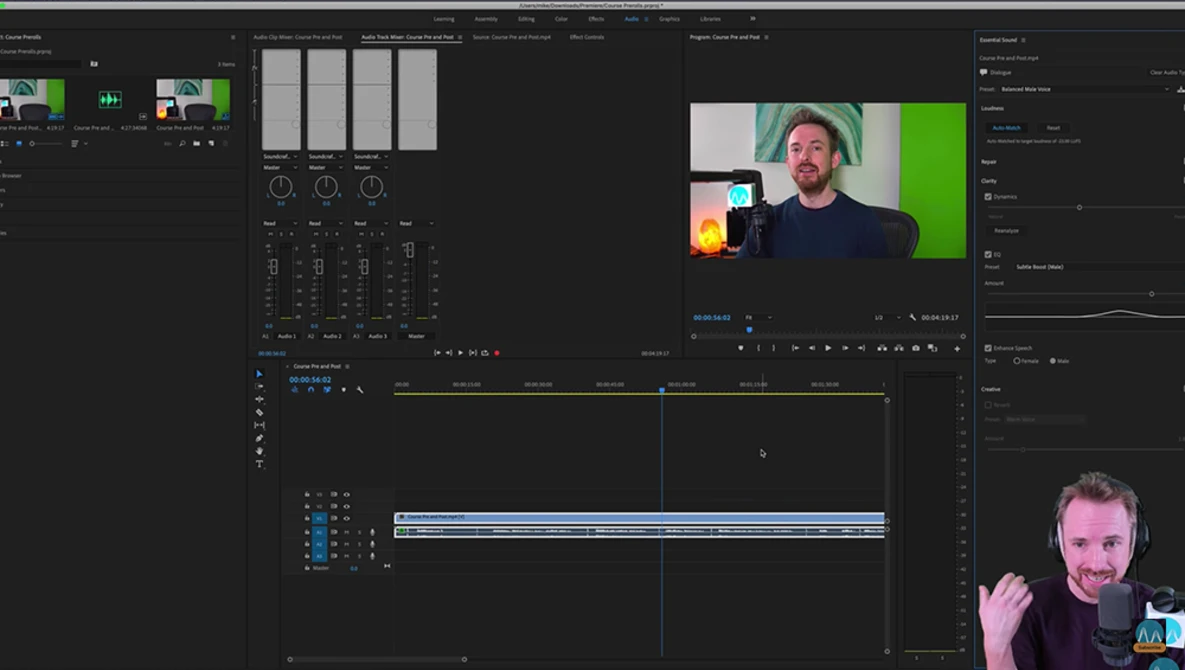Open Audio 2 Read automation mode dropdown
This screenshot has height=670, width=1185.
point(326,224)
